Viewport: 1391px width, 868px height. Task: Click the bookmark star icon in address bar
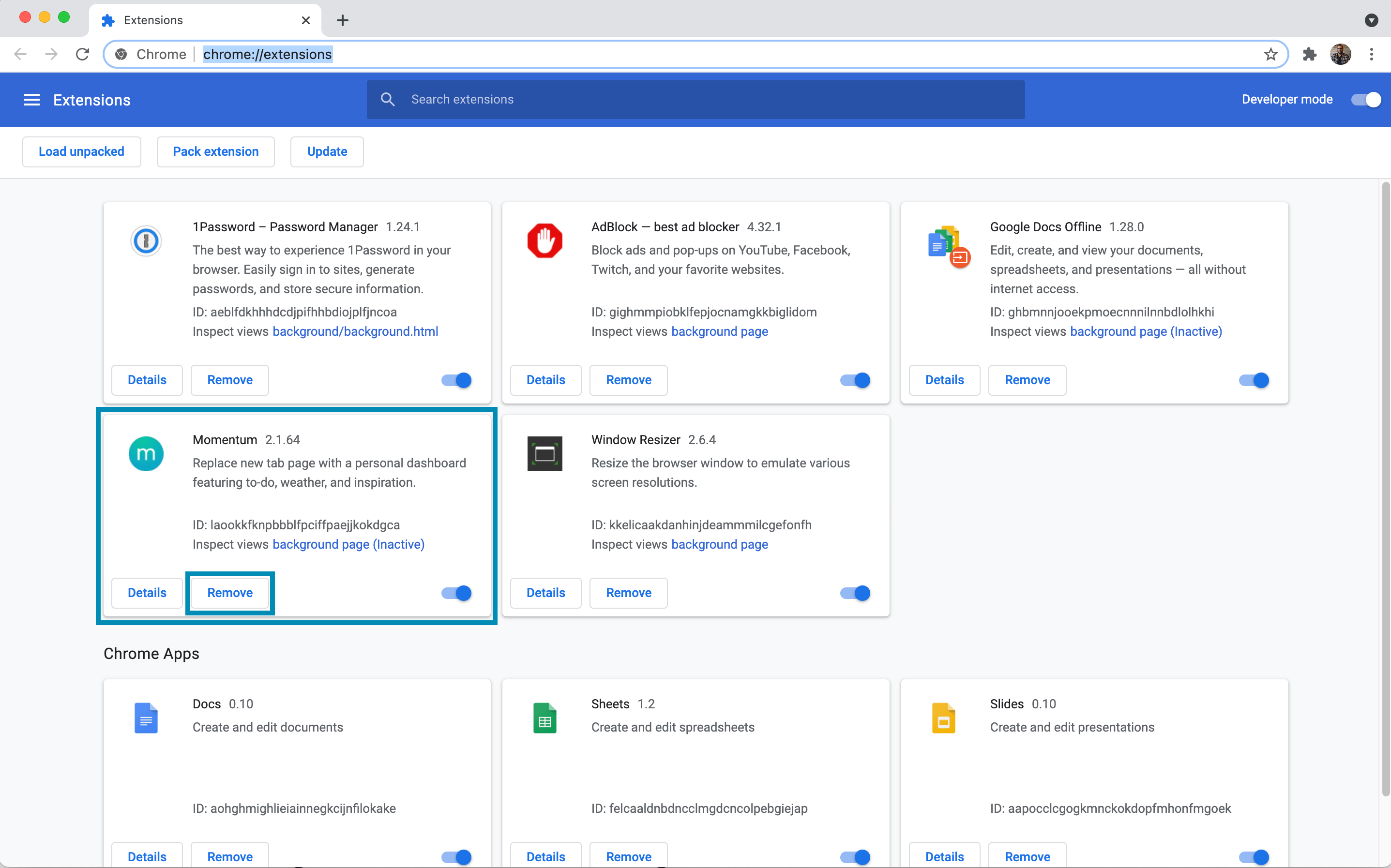[x=1271, y=54]
